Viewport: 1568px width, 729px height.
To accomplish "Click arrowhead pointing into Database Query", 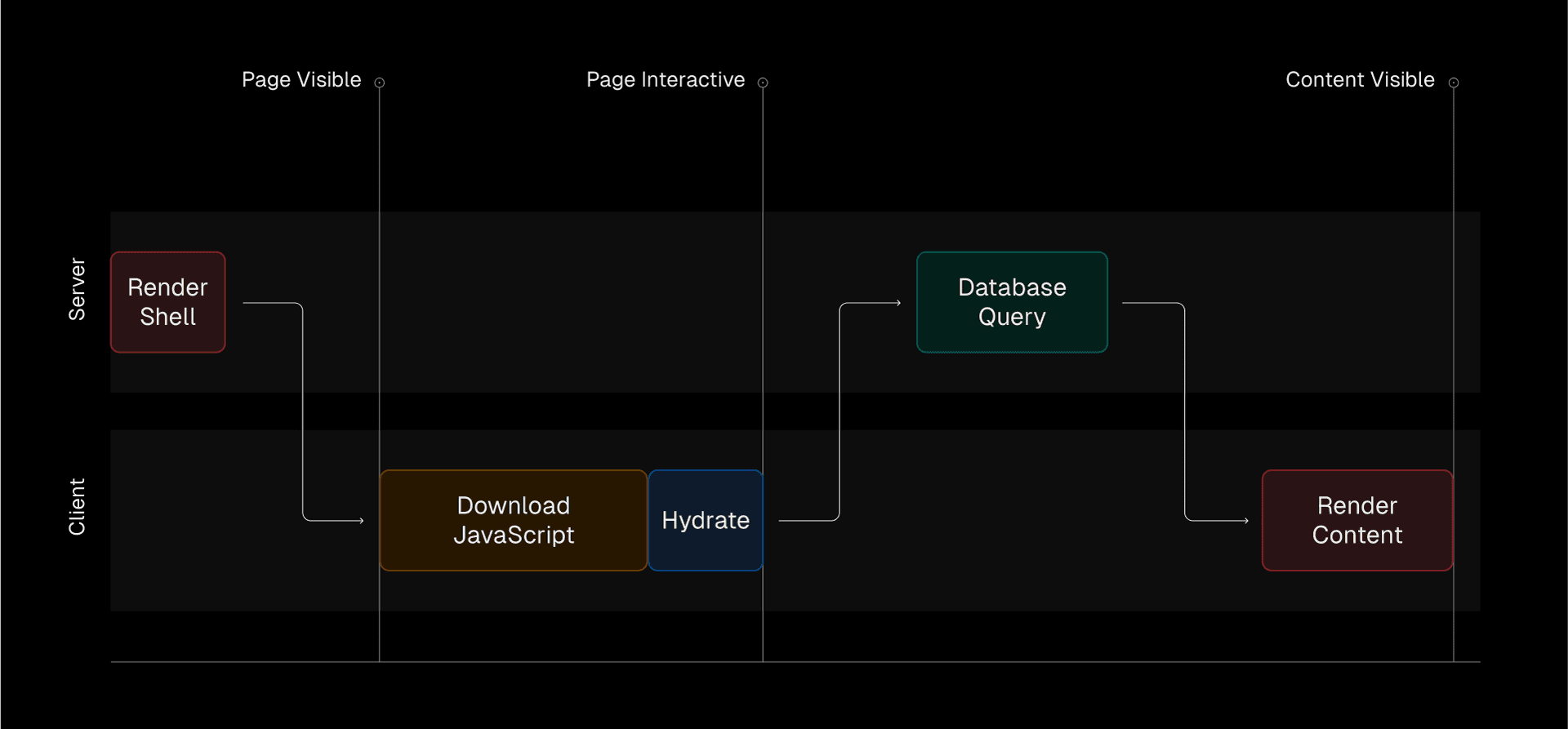I will click(x=898, y=303).
